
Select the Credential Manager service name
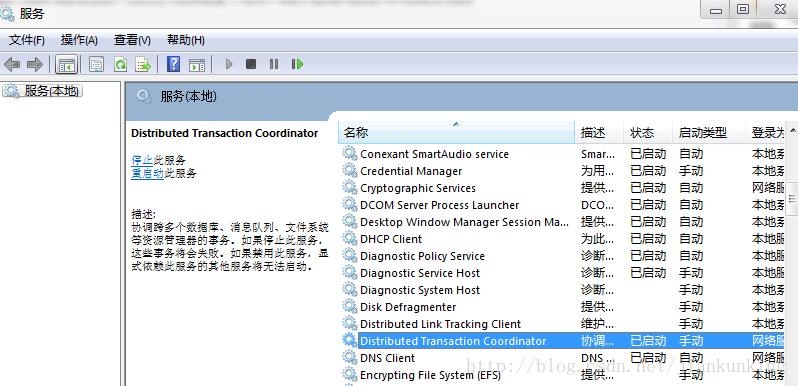pyautogui.click(x=411, y=171)
